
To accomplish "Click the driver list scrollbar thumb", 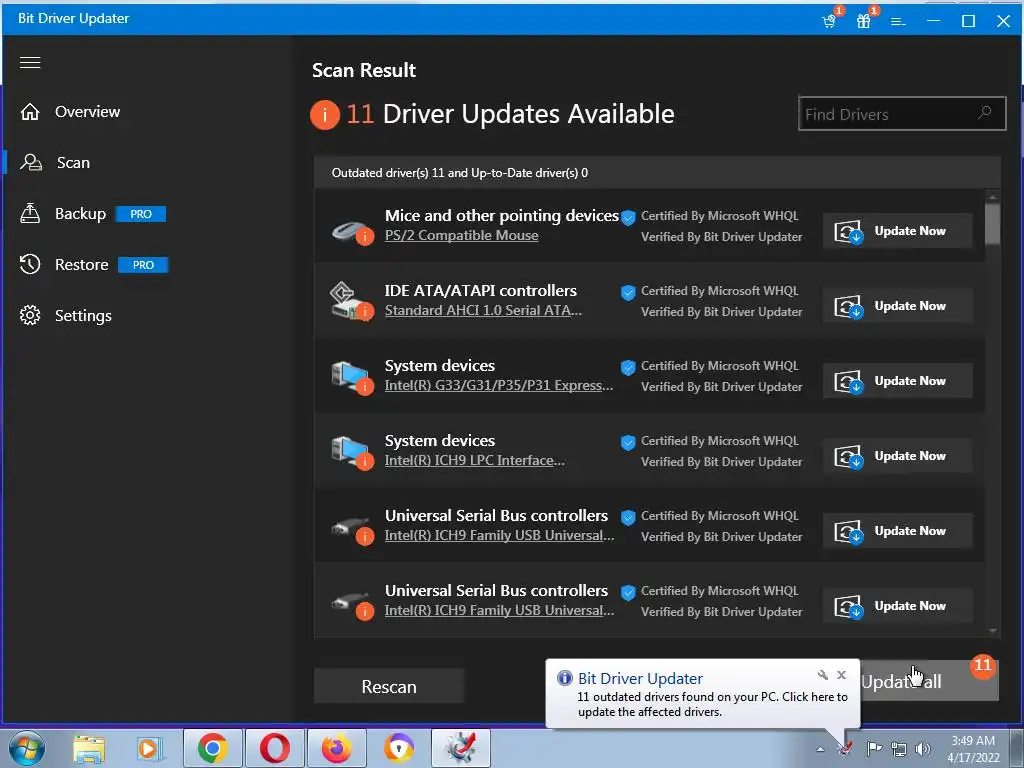I will [993, 223].
